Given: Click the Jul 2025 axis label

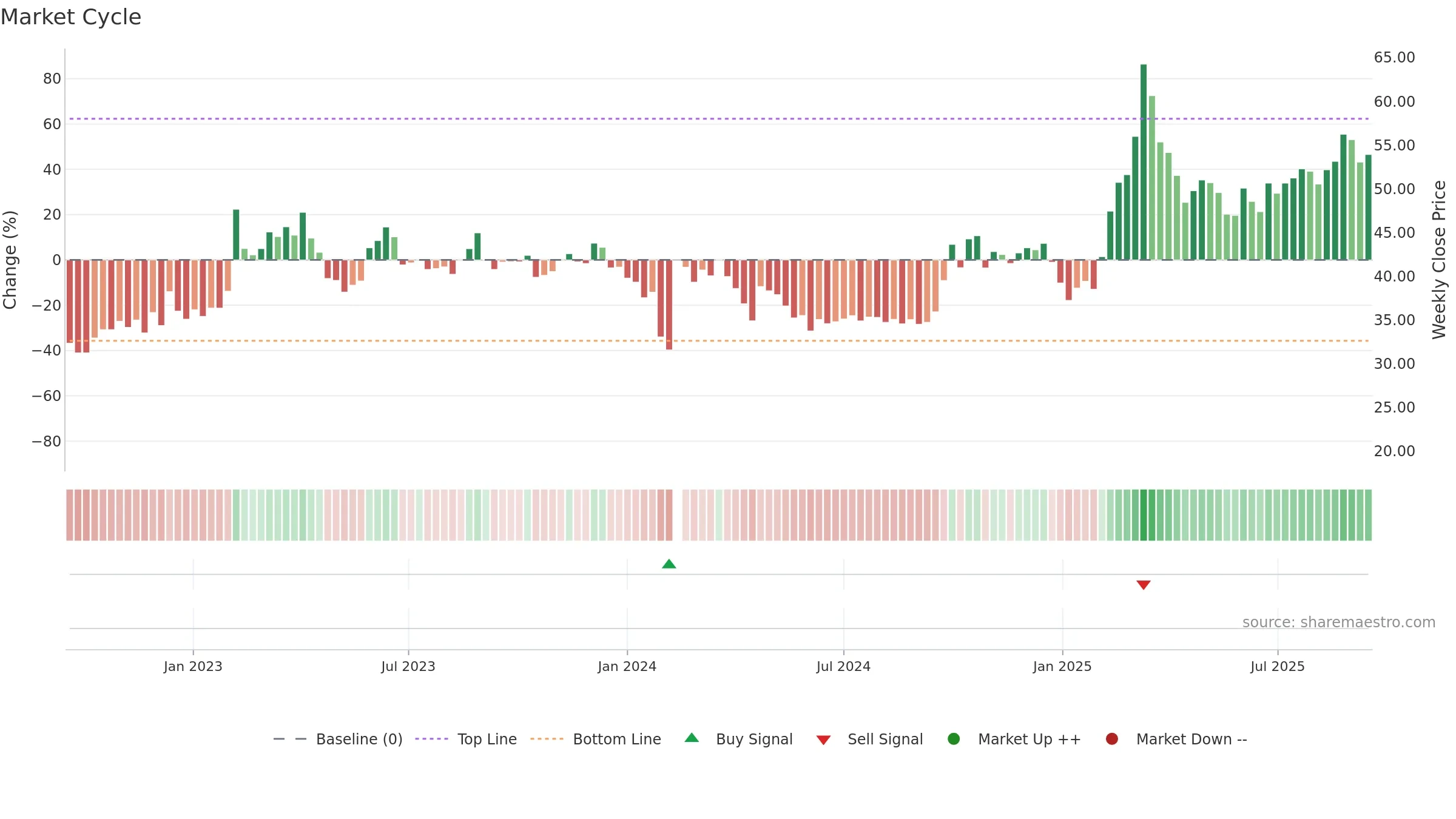Looking at the screenshot, I should pyautogui.click(x=1278, y=667).
